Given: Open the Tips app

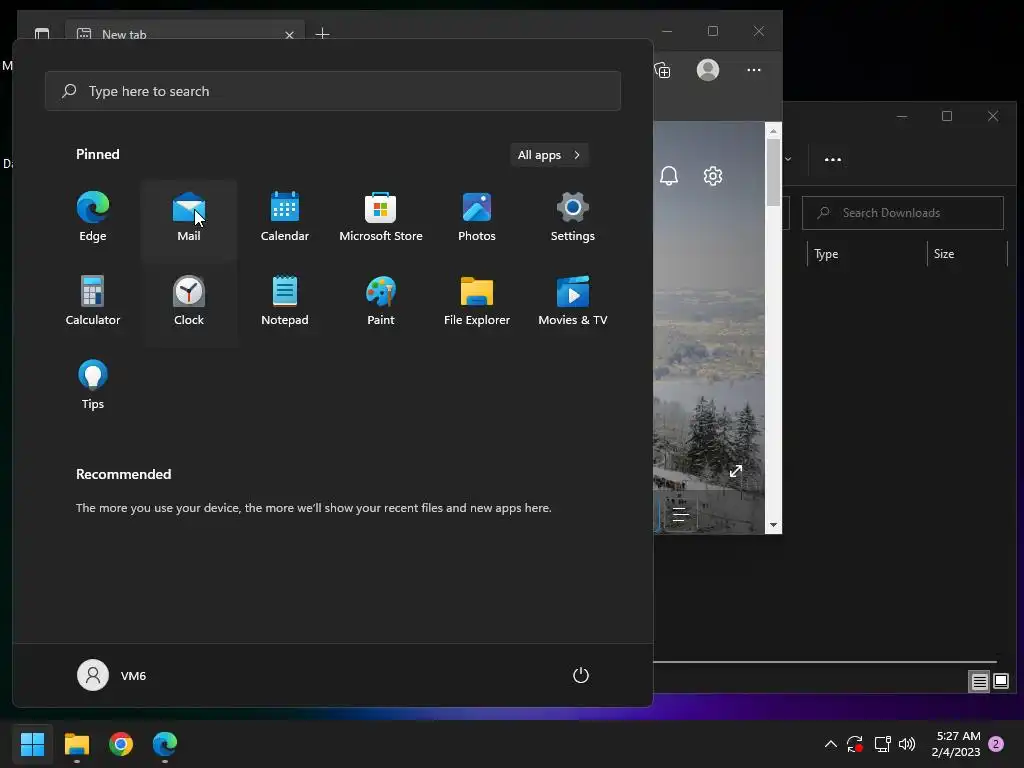Looking at the screenshot, I should (93, 385).
